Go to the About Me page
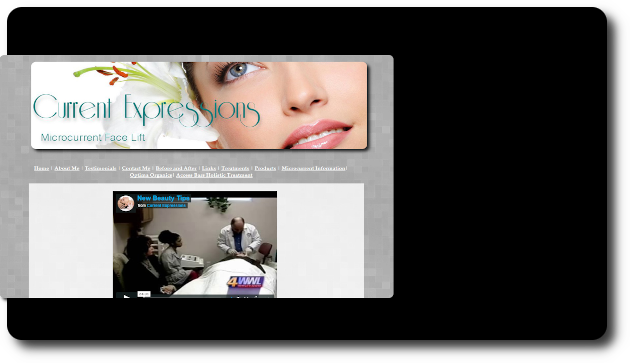 (67, 168)
